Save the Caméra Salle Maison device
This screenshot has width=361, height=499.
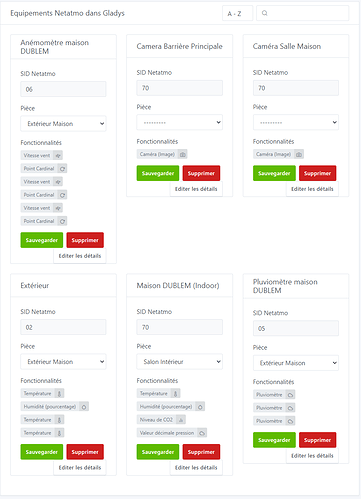pos(274,173)
